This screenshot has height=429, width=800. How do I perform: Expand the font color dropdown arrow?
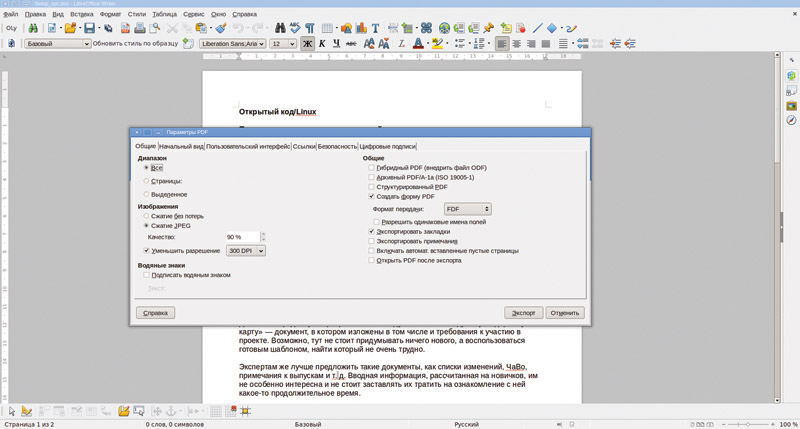coord(428,44)
